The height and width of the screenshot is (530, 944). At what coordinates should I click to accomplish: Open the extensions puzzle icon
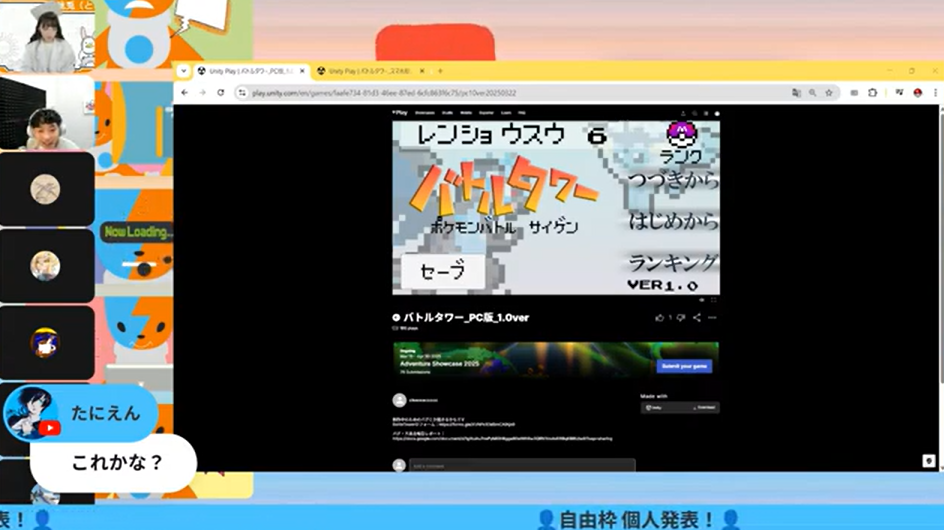point(872,93)
